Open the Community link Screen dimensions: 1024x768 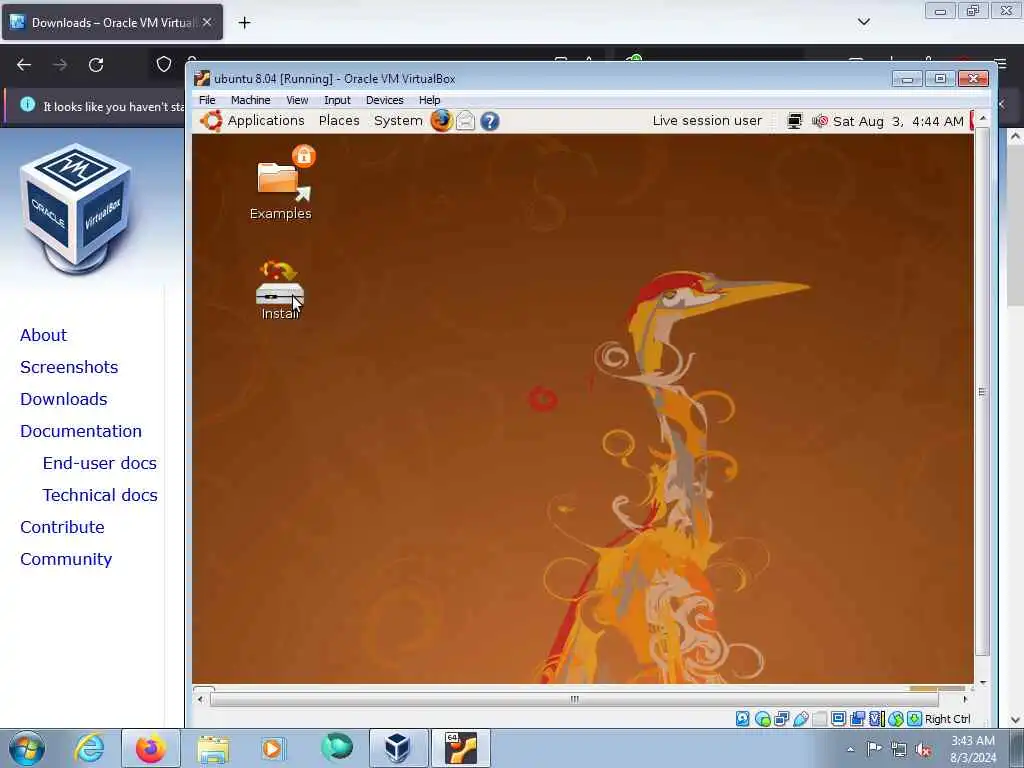tap(66, 559)
